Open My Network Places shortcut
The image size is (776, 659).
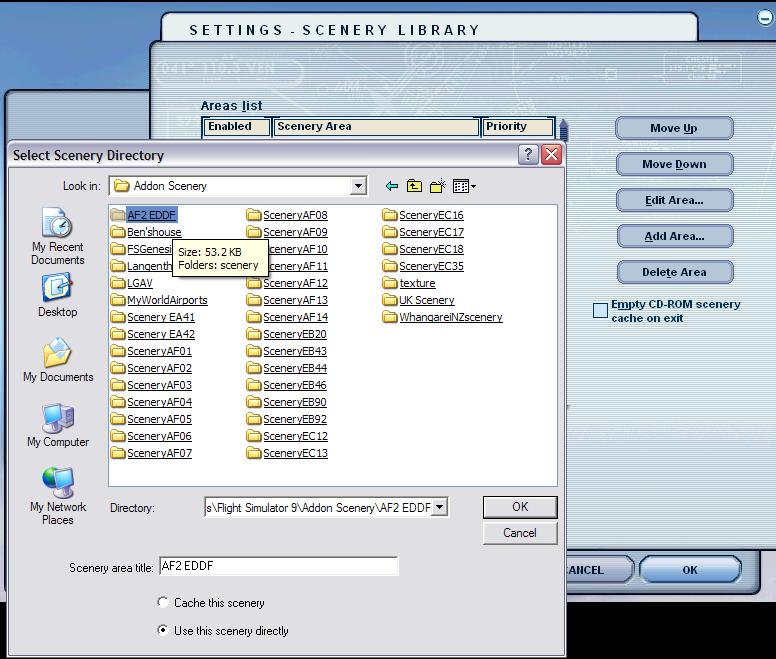coord(58,496)
